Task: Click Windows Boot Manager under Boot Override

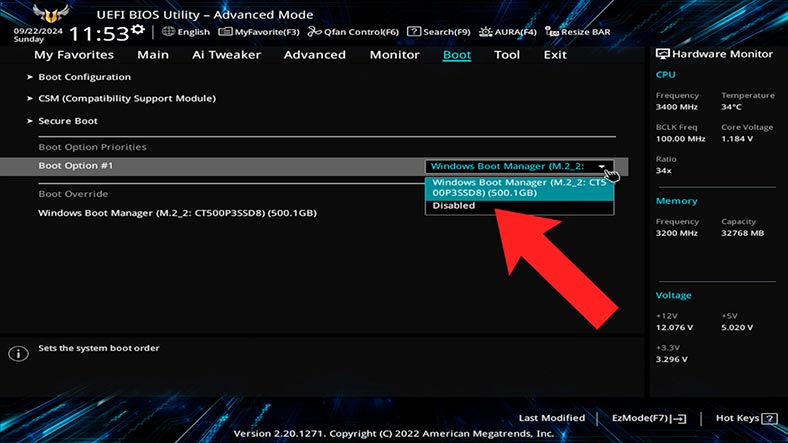Action: (177, 213)
